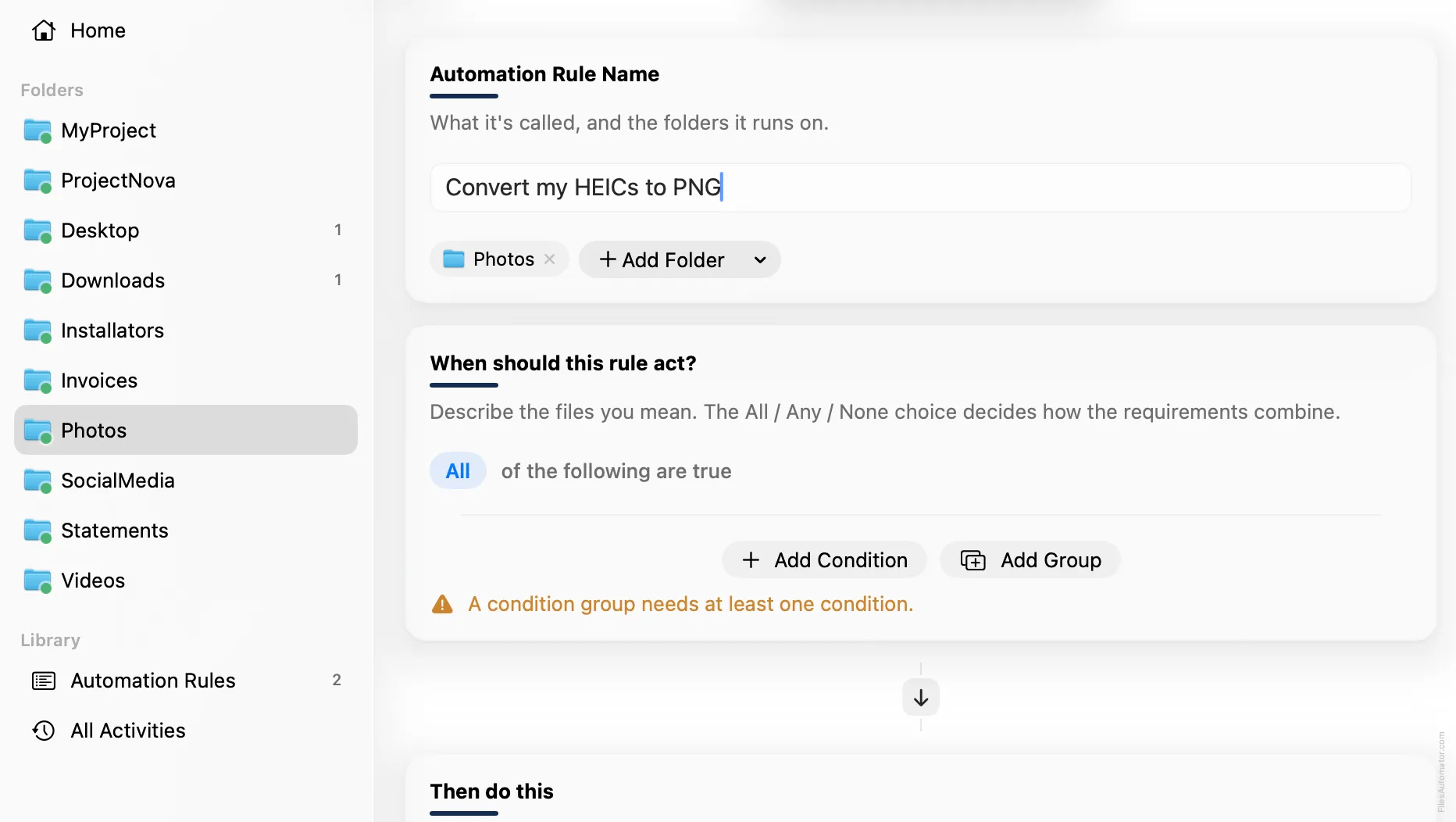Select MyProject folder label
The image size is (1456, 822).
[x=109, y=130]
